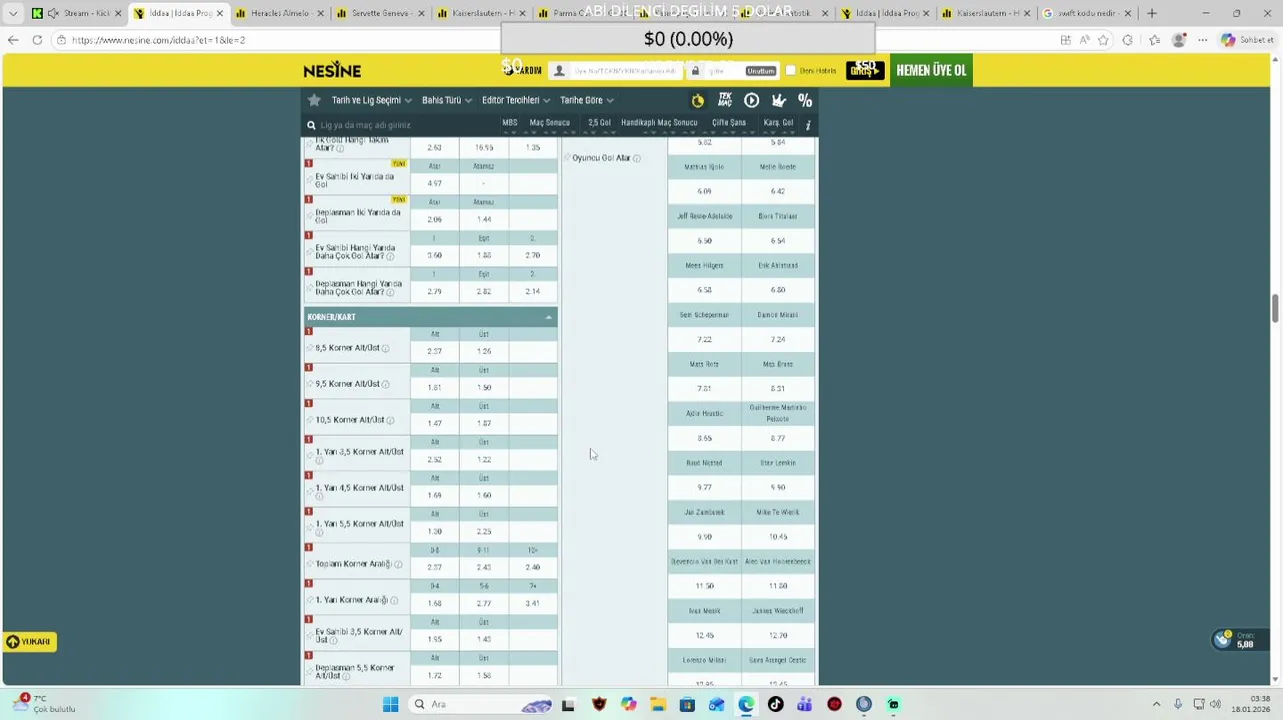Click the league or match search field

[400, 125]
